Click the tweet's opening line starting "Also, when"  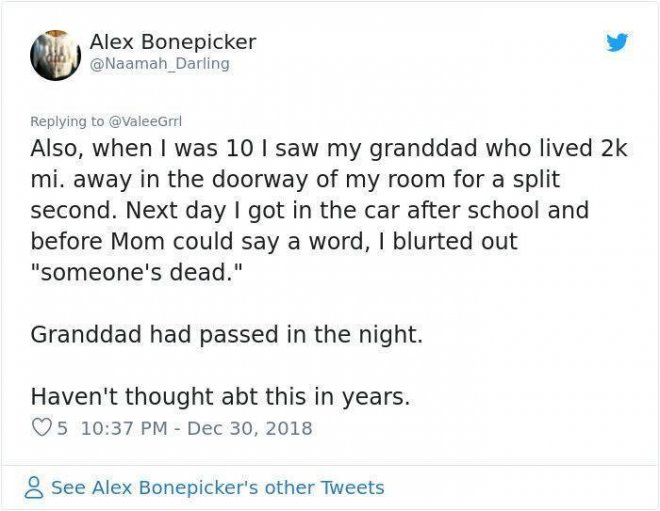coord(328,149)
